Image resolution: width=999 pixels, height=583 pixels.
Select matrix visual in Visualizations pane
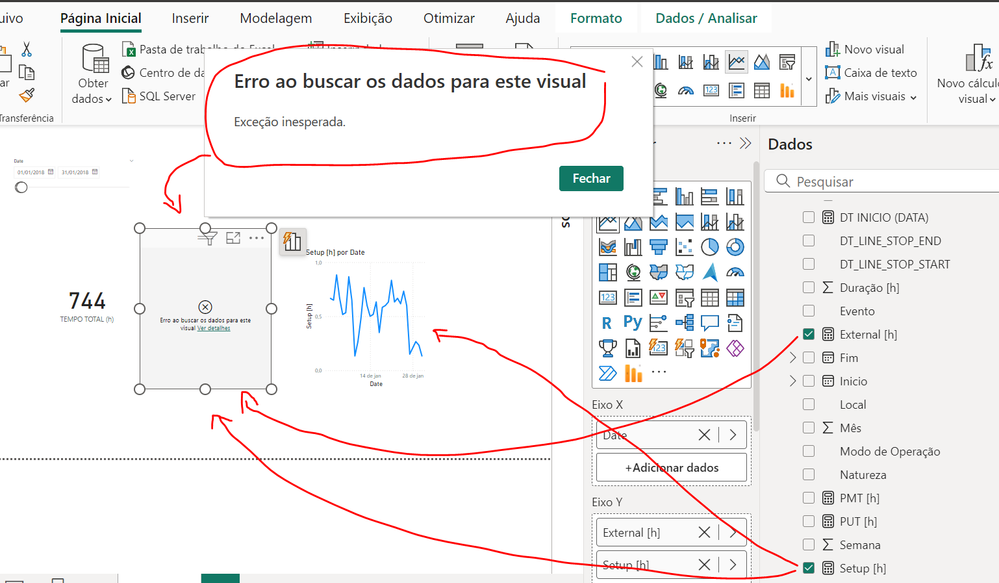pos(735,298)
